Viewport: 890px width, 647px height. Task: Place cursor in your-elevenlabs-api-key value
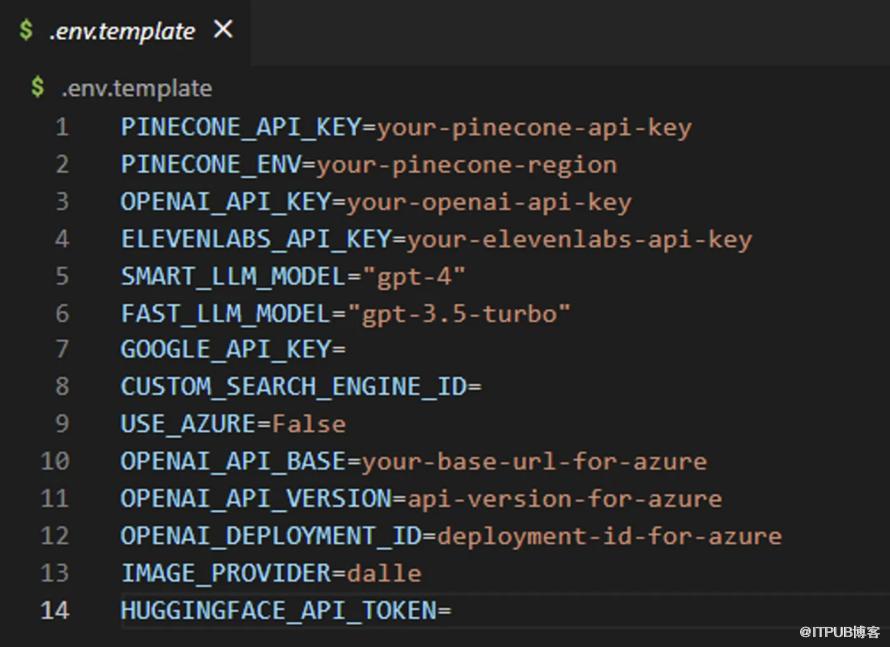[x=579, y=239]
